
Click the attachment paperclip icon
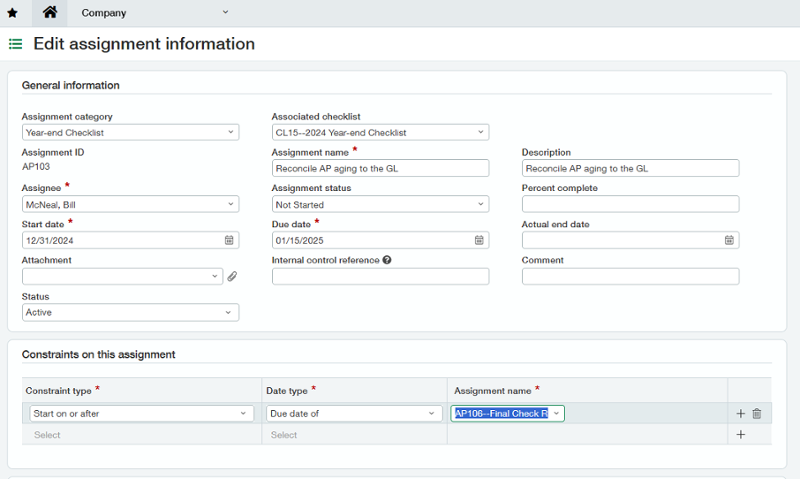pos(232,277)
